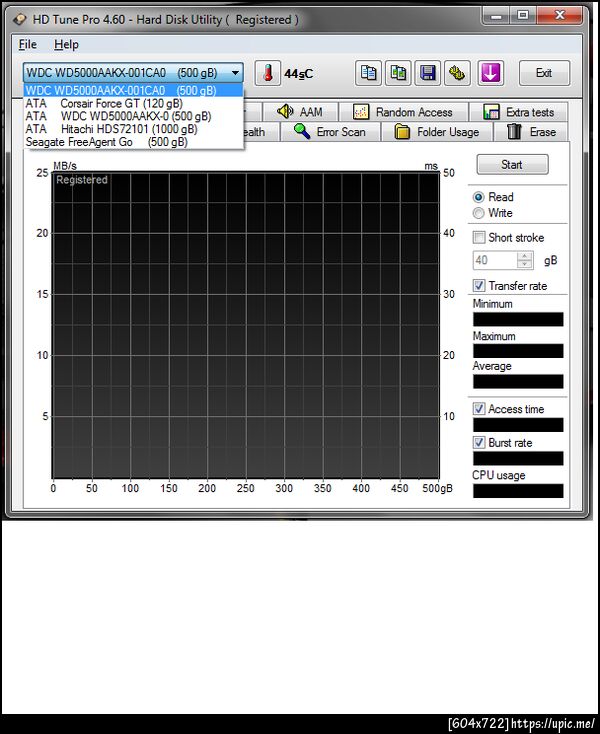Click the Start benchmark button

(x=512, y=165)
